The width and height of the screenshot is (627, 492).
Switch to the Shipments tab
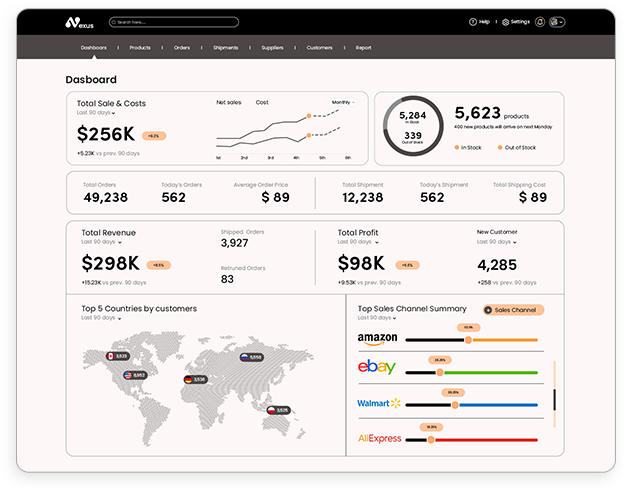[x=225, y=47]
